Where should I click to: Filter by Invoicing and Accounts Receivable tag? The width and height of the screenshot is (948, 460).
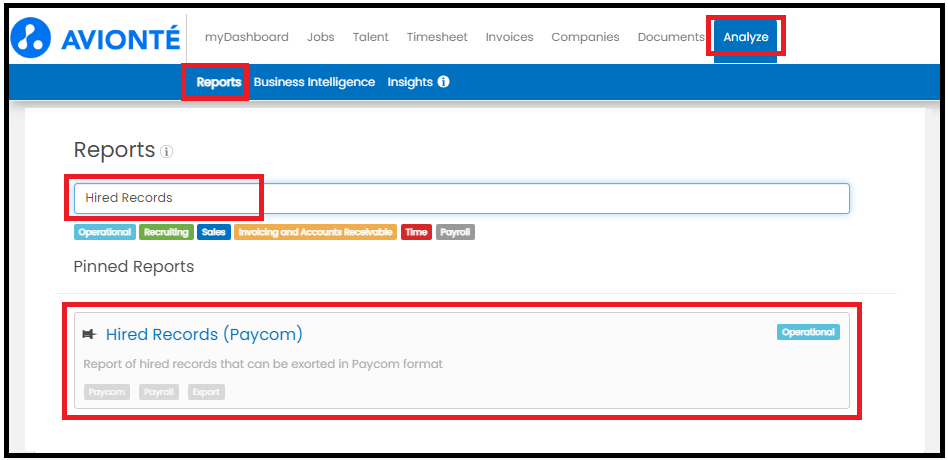tap(316, 232)
